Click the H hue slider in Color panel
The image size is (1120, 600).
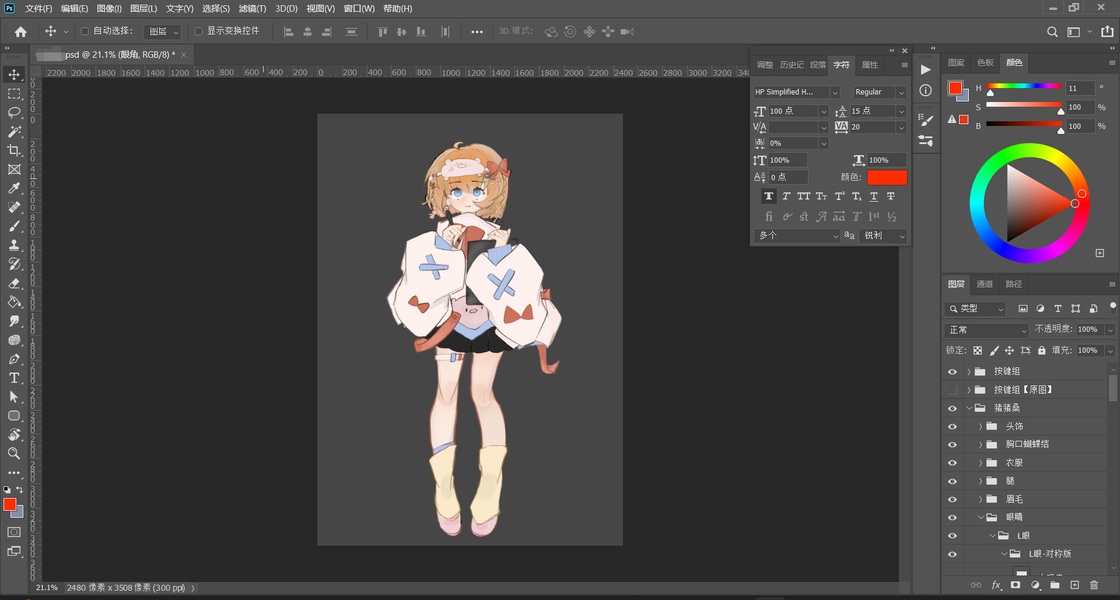1024,86
